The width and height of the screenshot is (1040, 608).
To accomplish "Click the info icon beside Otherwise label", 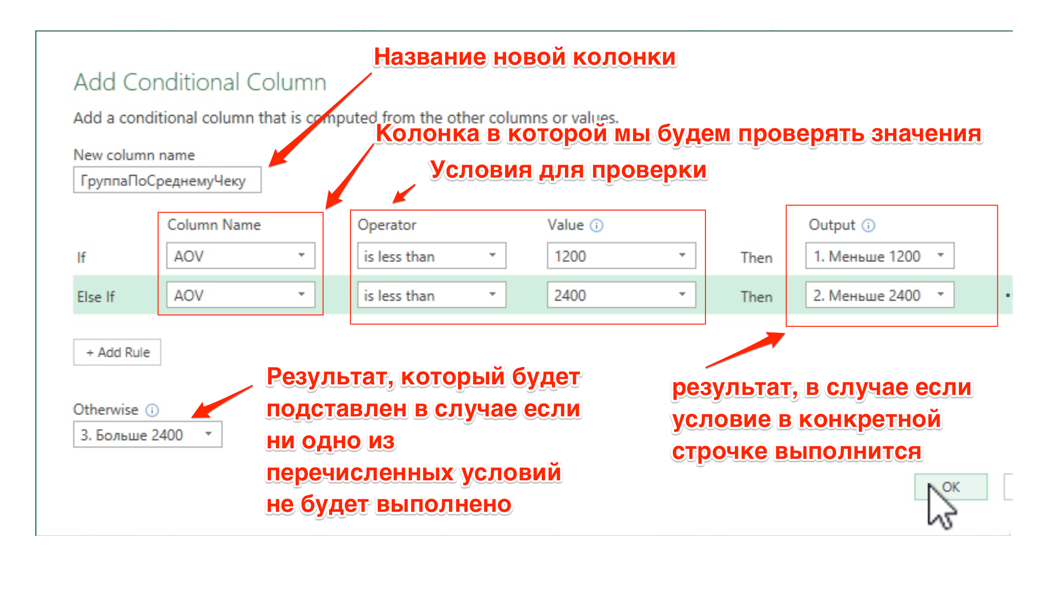I will coord(152,410).
